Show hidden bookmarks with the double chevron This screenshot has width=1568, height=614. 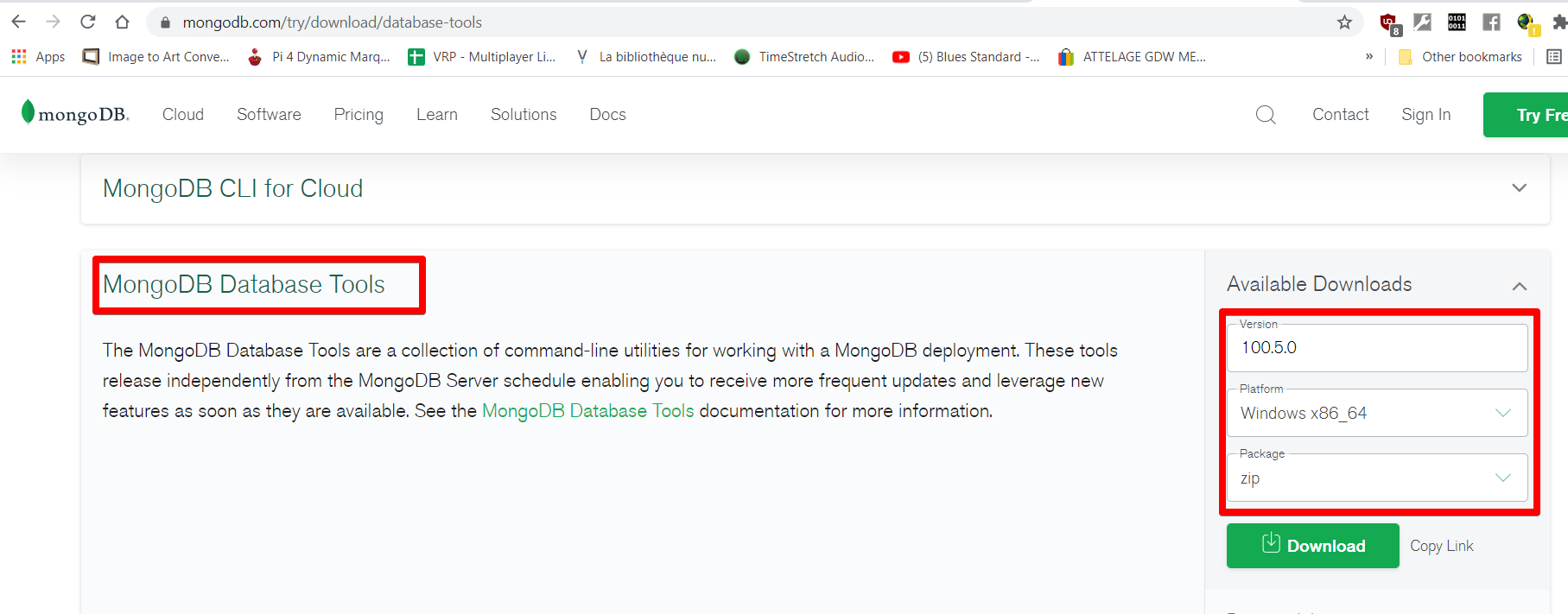[x=1369, y=56]
